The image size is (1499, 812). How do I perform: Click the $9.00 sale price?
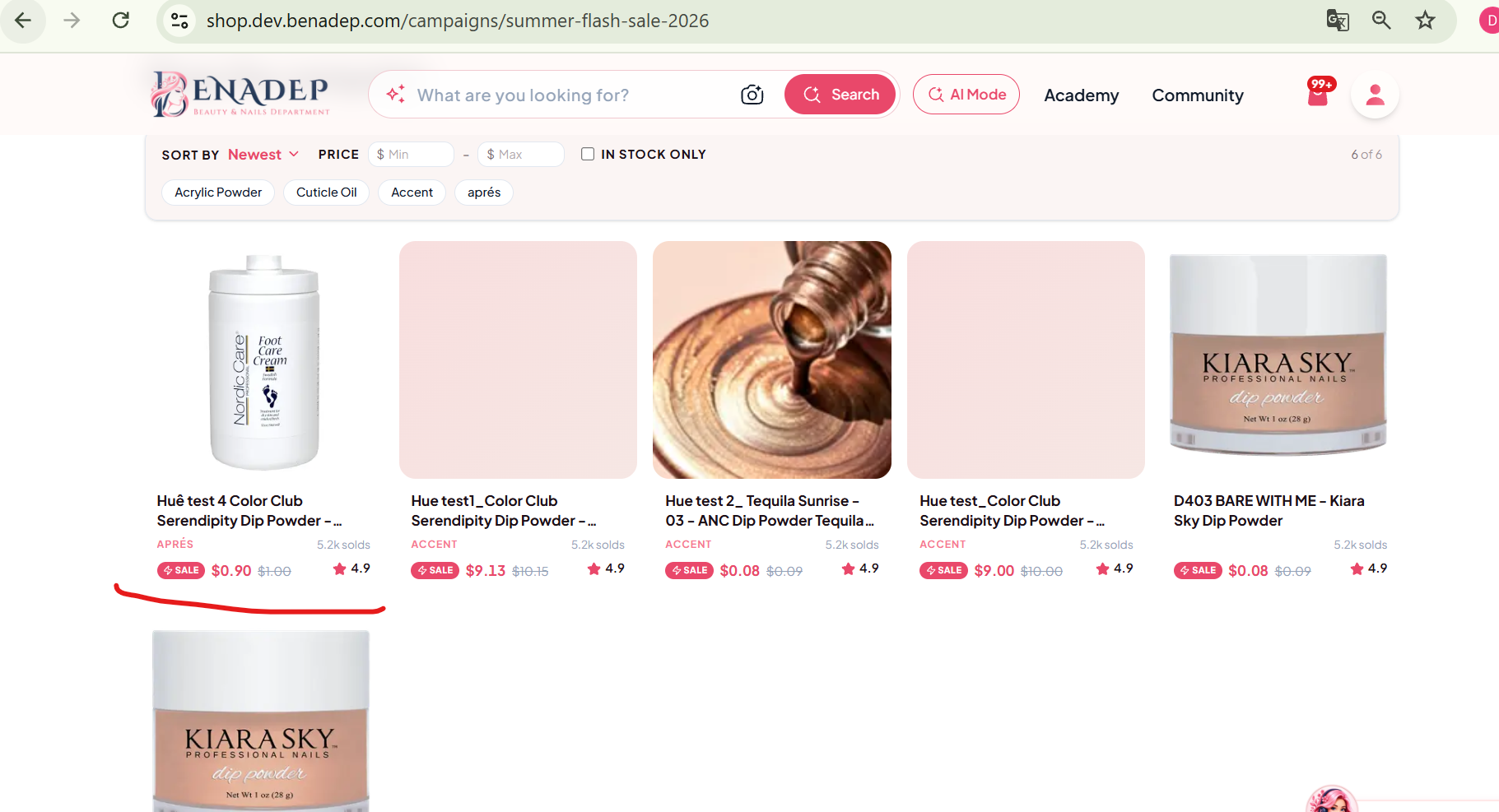tap(994, 571)
